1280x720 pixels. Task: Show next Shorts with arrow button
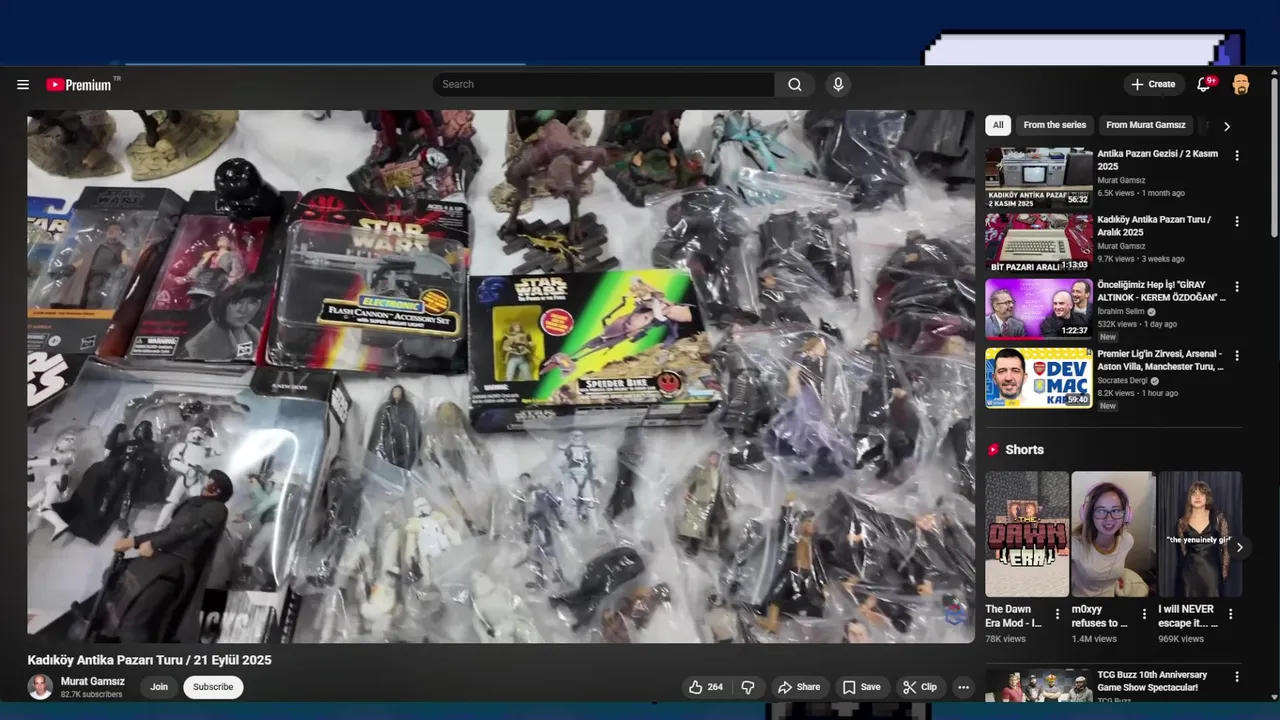[x=1239, y=547]
